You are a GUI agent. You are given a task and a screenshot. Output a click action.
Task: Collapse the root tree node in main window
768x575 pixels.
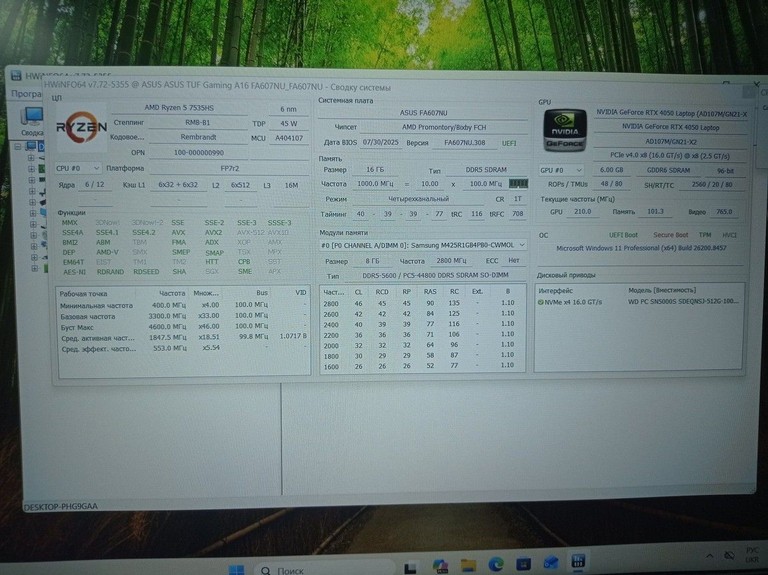[x=18, y=146]
